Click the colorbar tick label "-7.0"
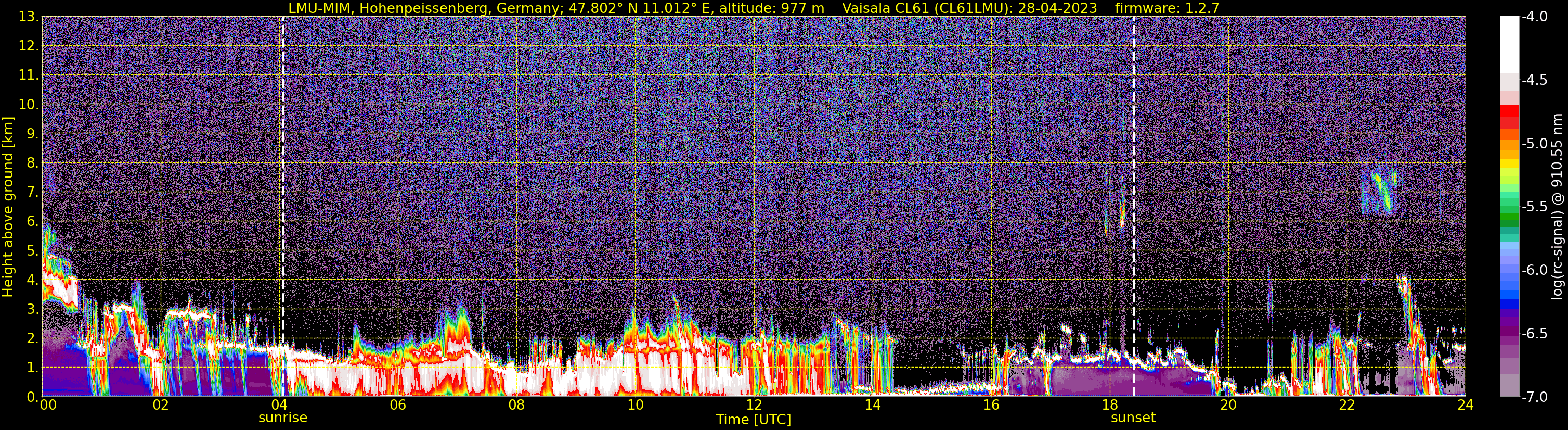The height and width of the screenshot is (430, 1568). click(x=1535, y=397)
